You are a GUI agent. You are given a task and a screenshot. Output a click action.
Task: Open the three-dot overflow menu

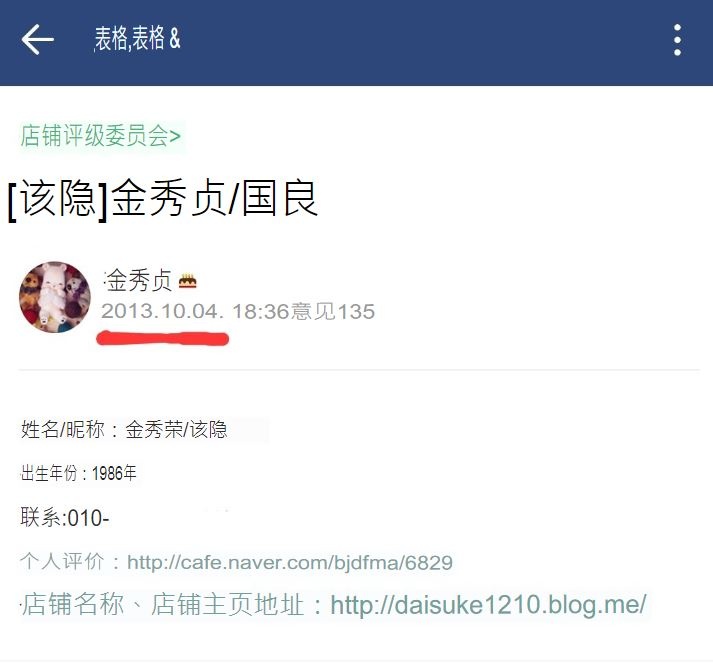pyautogui.click(x=677, y=40)
